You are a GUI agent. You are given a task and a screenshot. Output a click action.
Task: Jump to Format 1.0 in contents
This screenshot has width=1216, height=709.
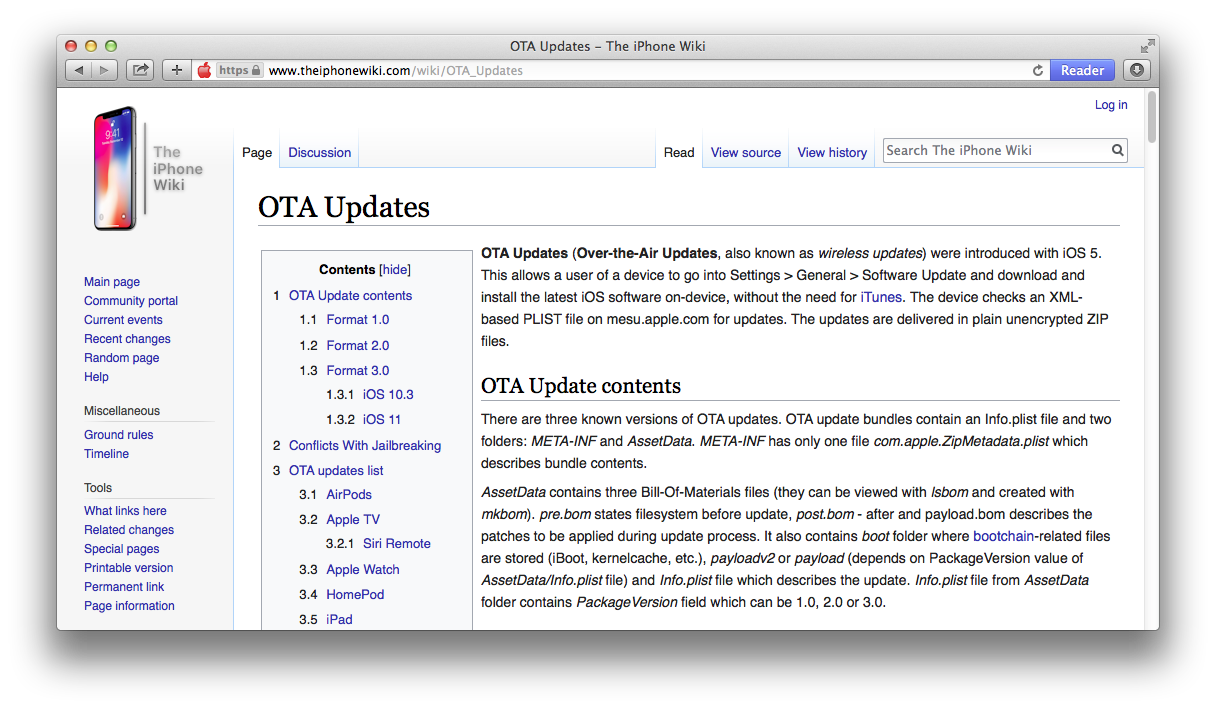[358, 320]
